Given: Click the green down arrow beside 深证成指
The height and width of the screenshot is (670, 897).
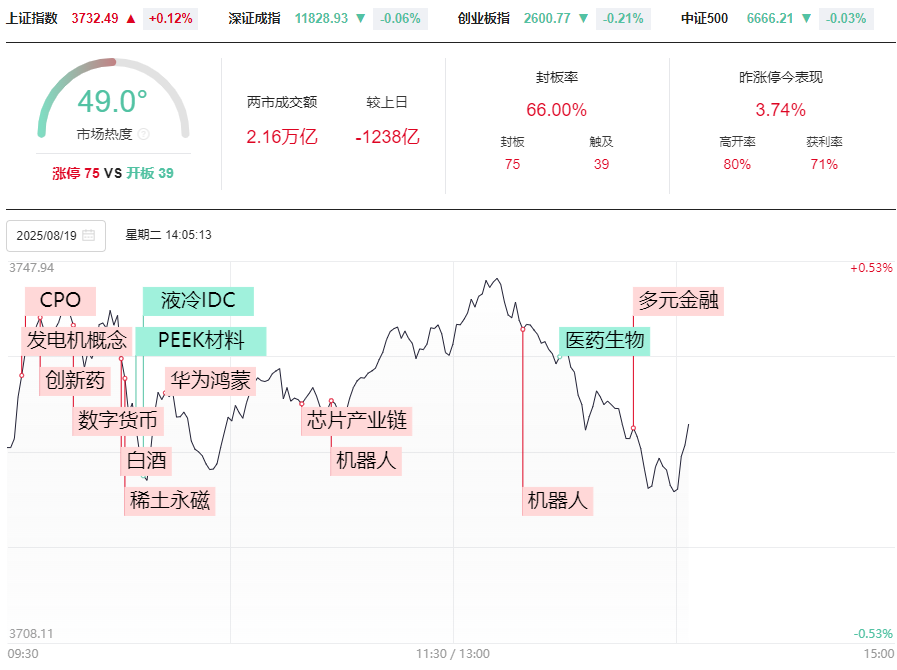Looking at the screenshot, I should pos(360,18).
